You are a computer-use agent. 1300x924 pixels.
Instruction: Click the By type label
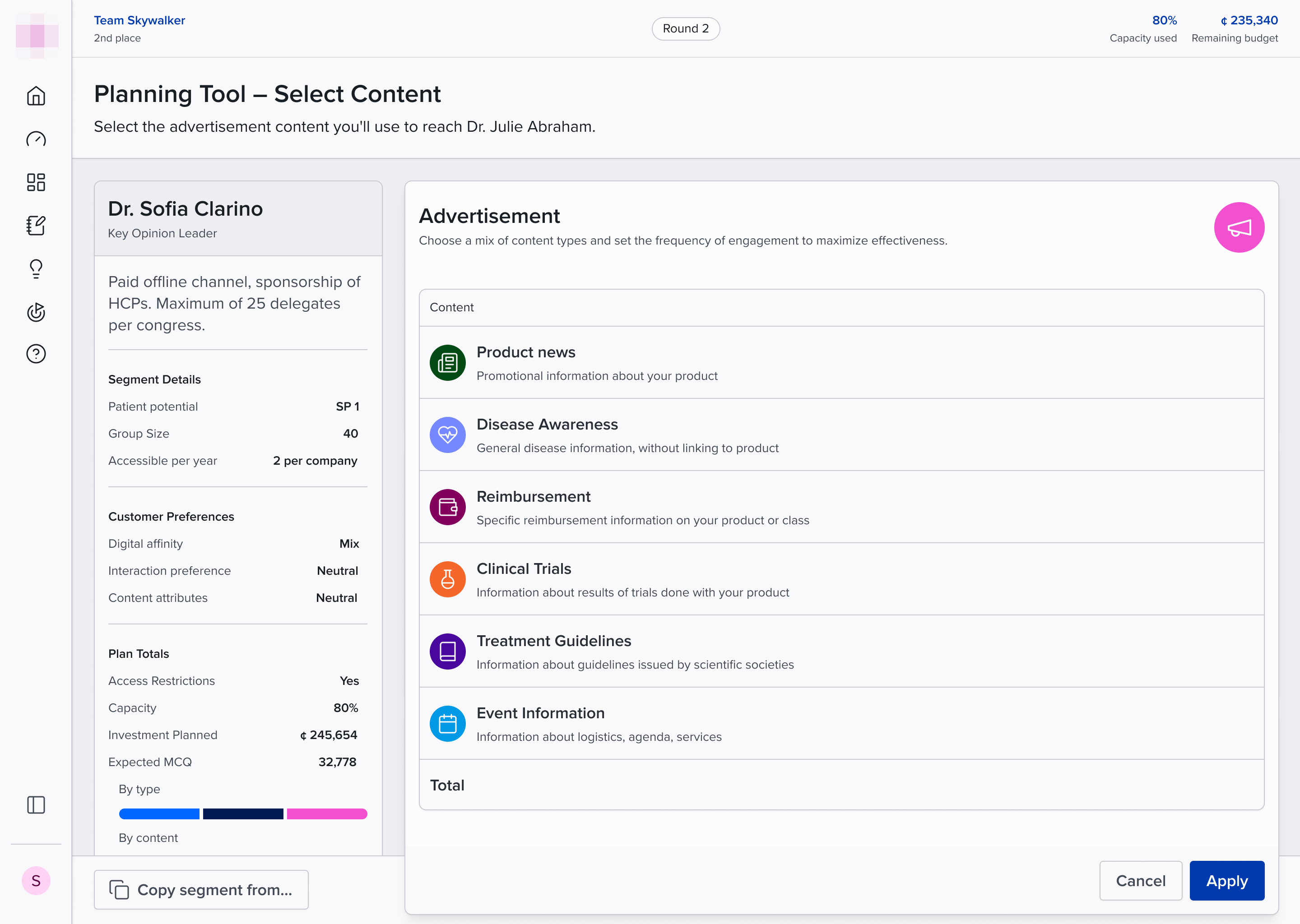139,789
